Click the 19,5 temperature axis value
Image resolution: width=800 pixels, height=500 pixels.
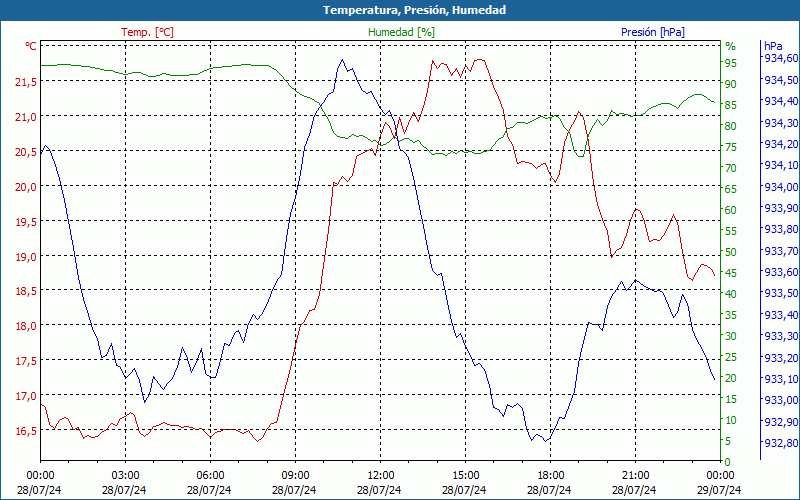pos(27,221)
